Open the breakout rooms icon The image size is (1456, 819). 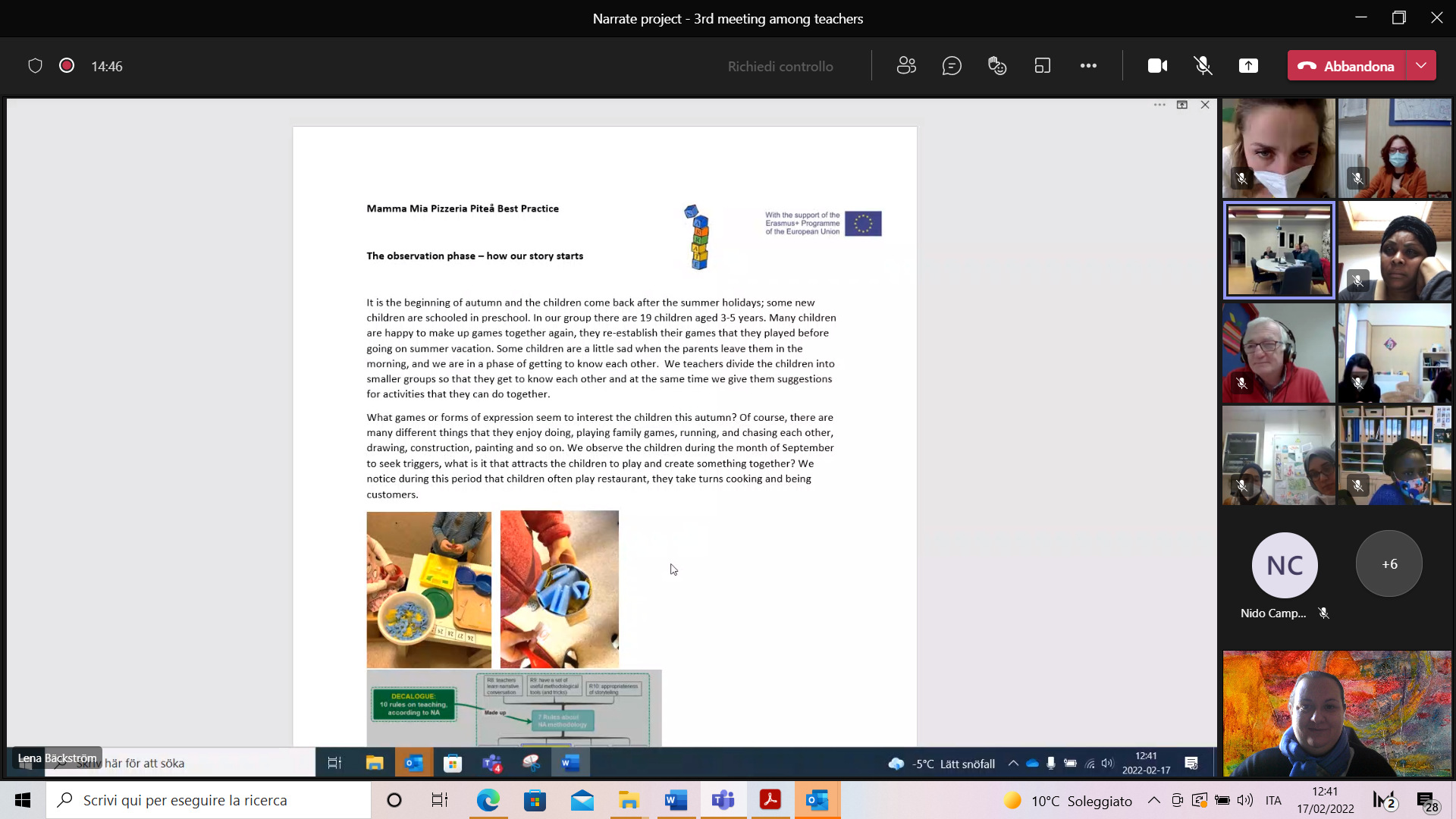coord(1043,66)
